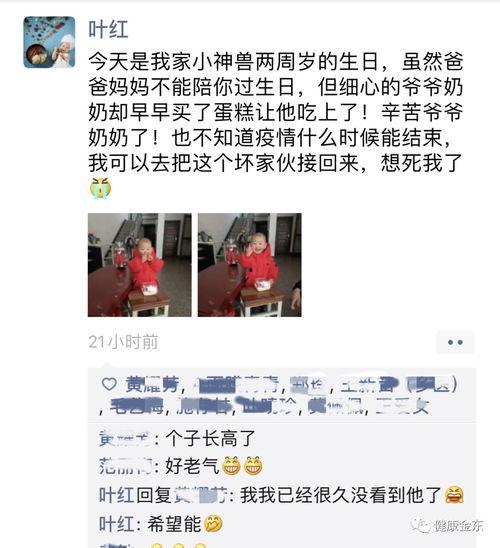Open the two-dot like/comment menu button
The height and width of the screenshot is (548, 500).
(455, 342)
